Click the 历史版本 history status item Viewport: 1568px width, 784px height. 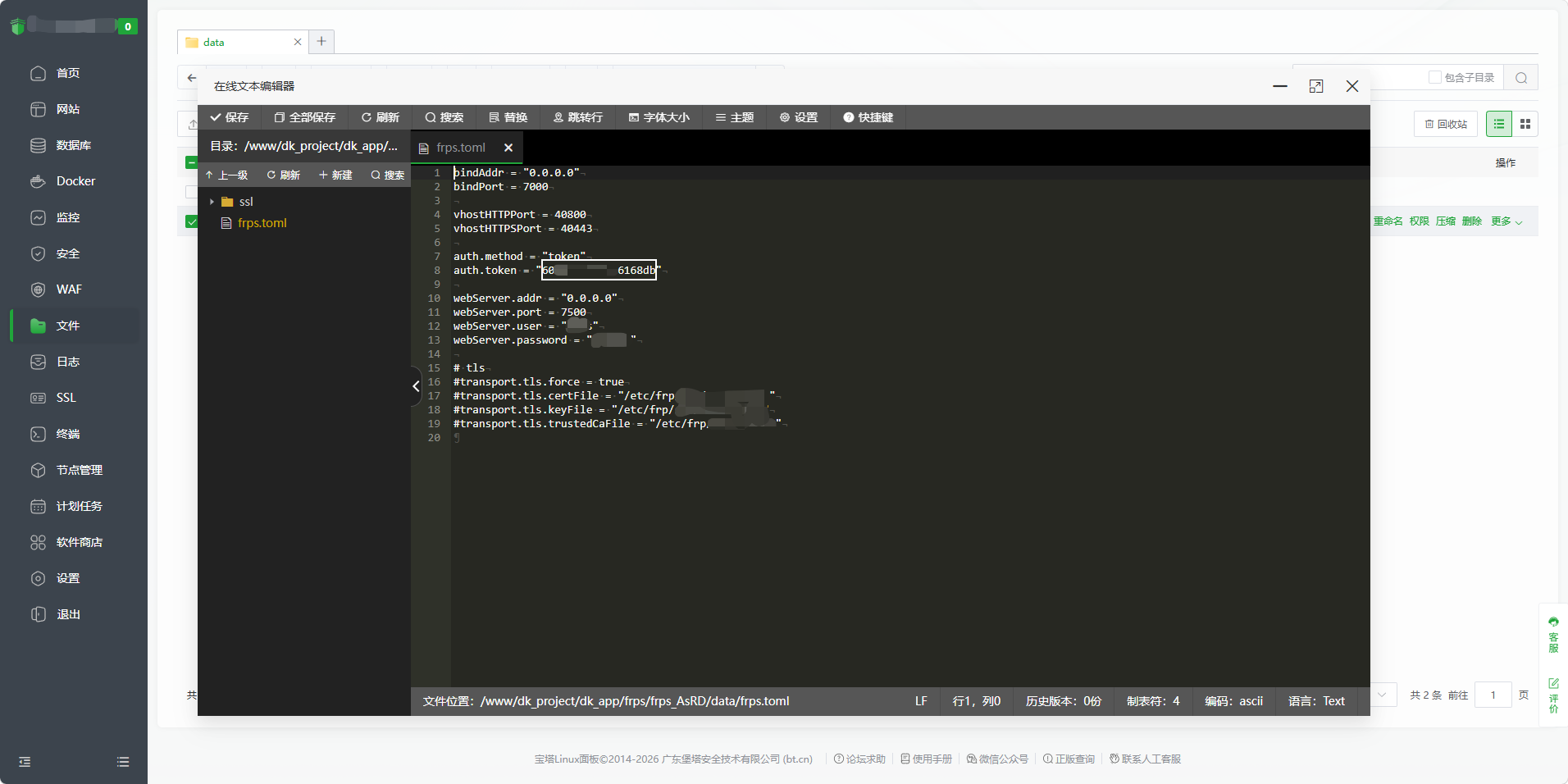[x=1063, y=701]
